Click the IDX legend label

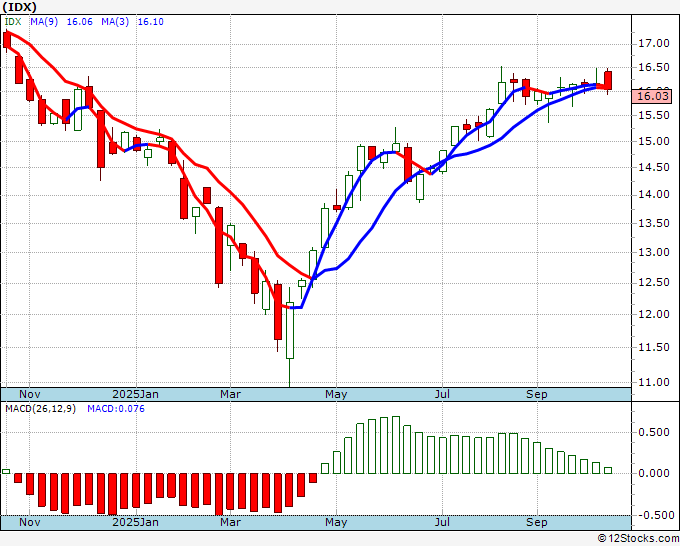(13, 22)
